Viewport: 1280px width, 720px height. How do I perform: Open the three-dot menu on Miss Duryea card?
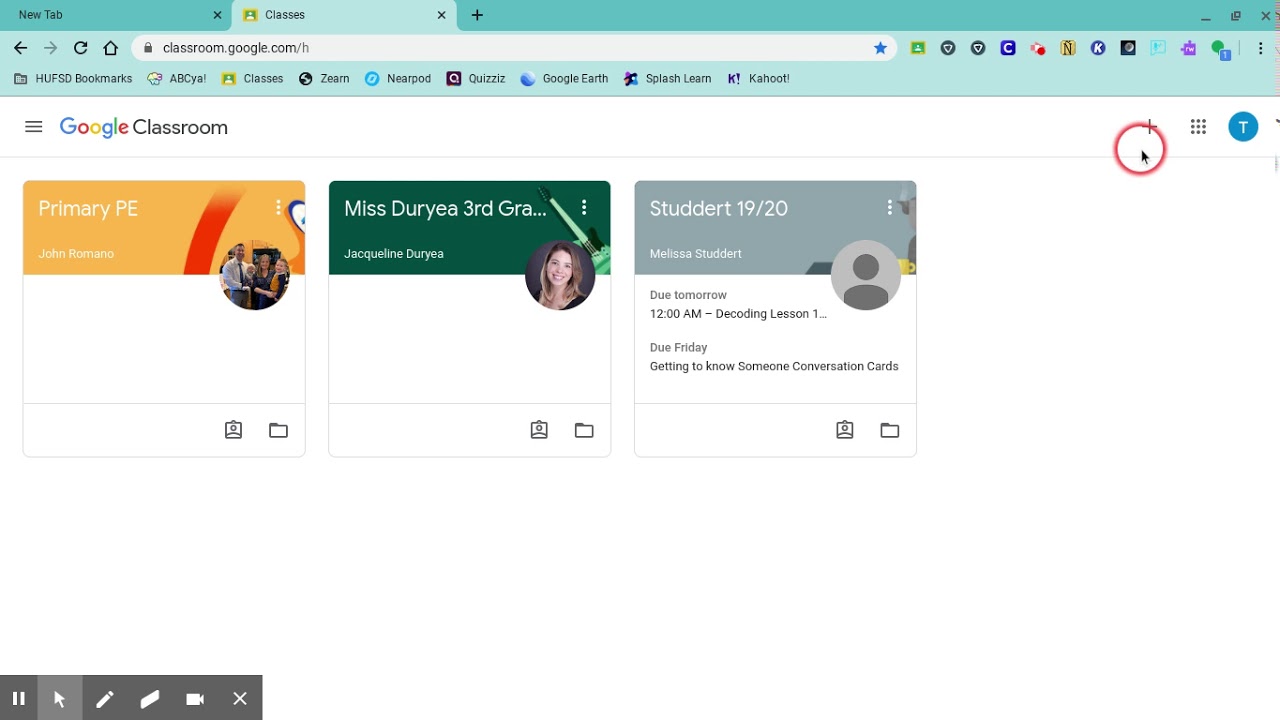click(x=584, y=208)
